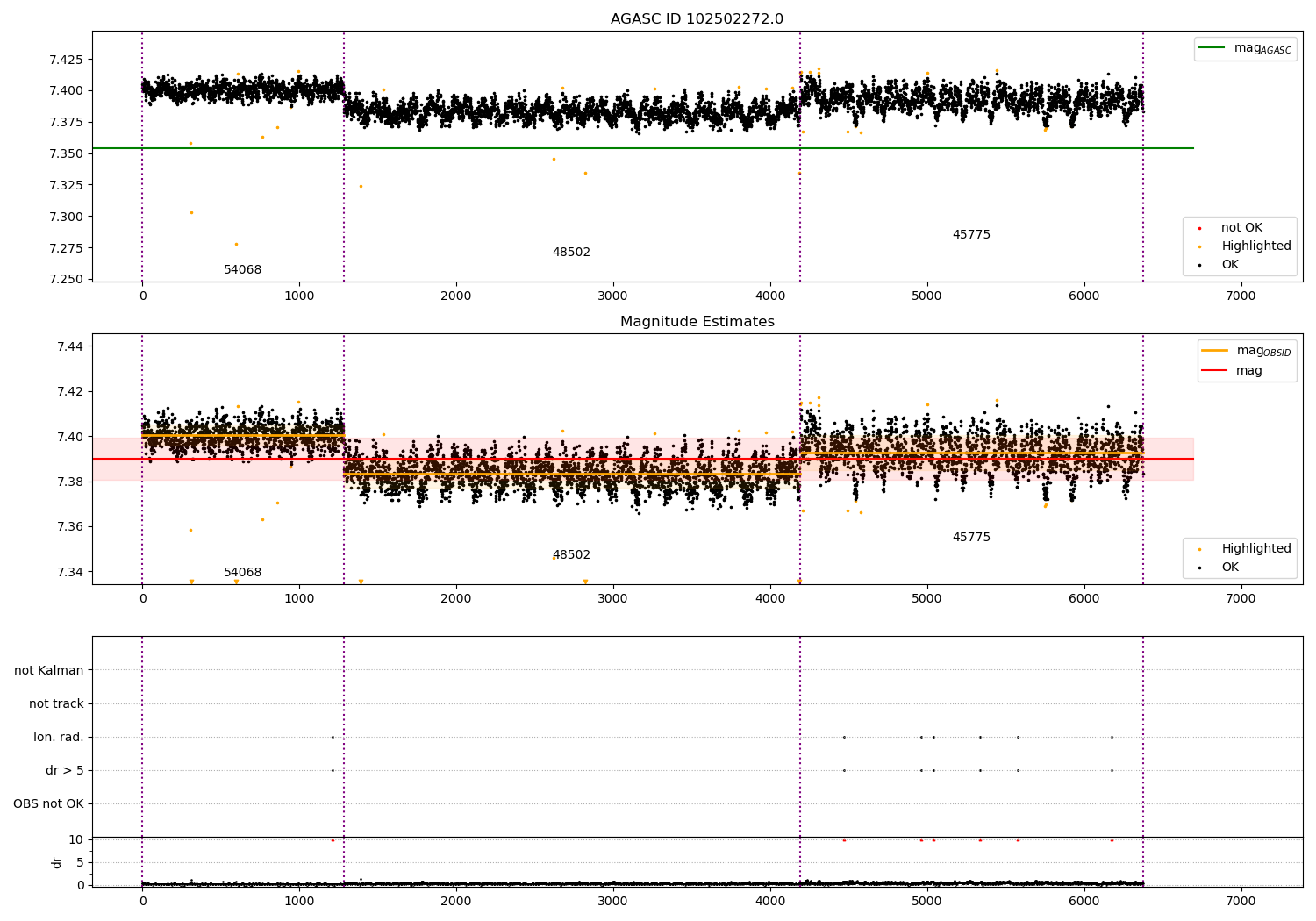The height and width of the screenshot is (921, 1316).
Task: Click the 54068 label in the top plot
Action: tap(242, 270)
